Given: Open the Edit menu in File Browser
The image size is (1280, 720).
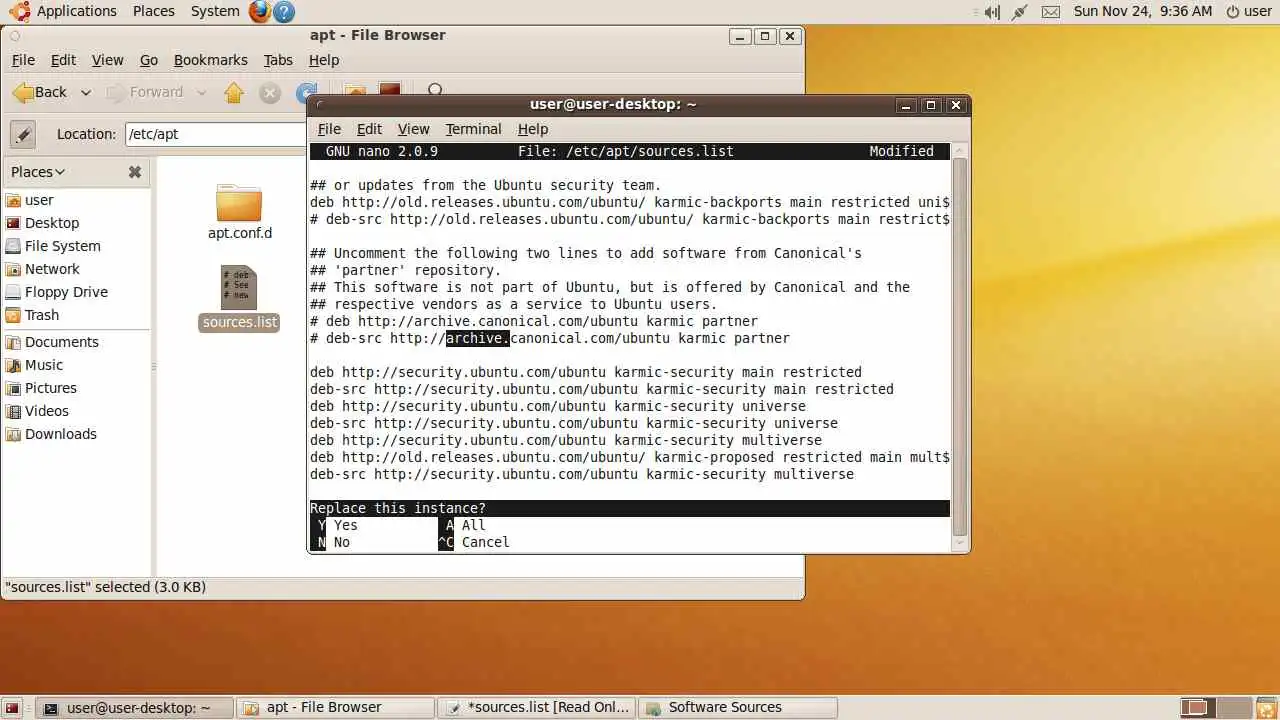Looking at the screenshot, I should (x=63, y=60).
